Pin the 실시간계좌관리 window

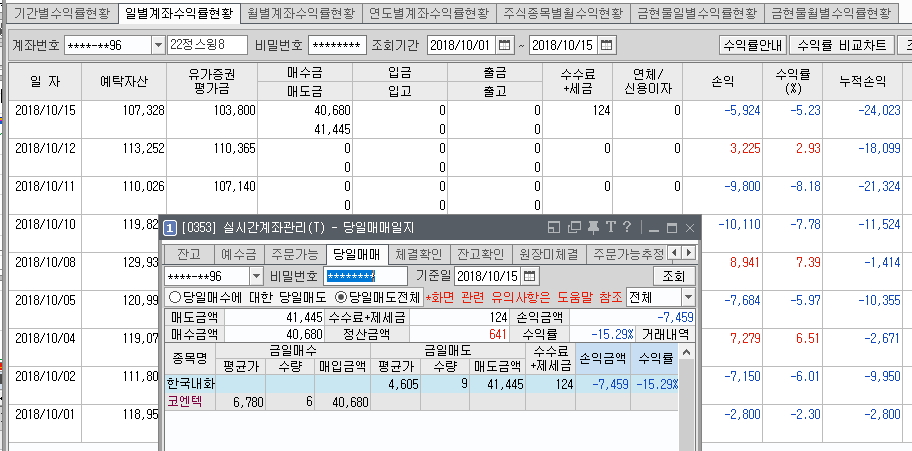594,227
